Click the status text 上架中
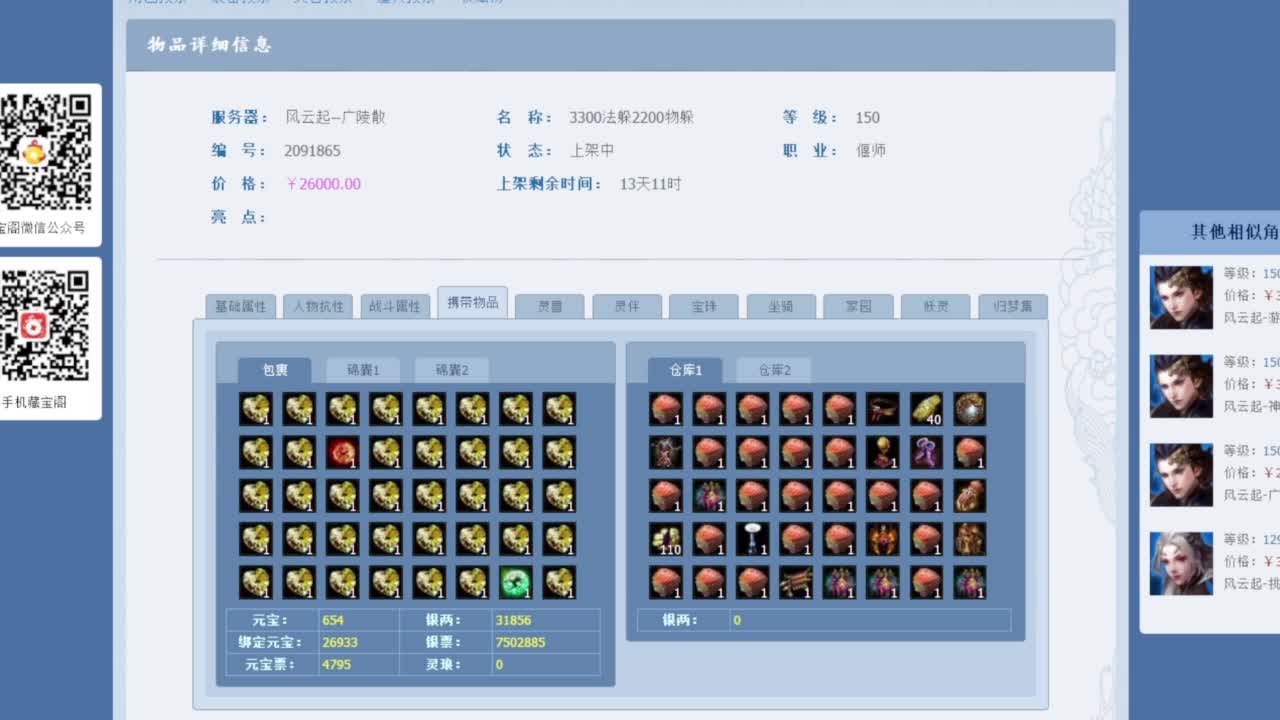Image resolution: width=1280 pixels, height=720 pixels. tap(592, 151)
